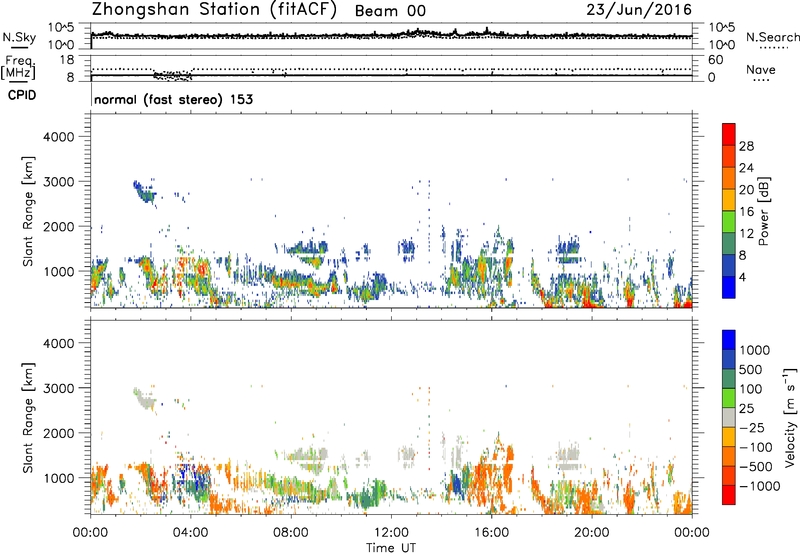Click the 20:00 time axis label
The width and height of the screenshot is (800, 554).
[x=592, y=533]
